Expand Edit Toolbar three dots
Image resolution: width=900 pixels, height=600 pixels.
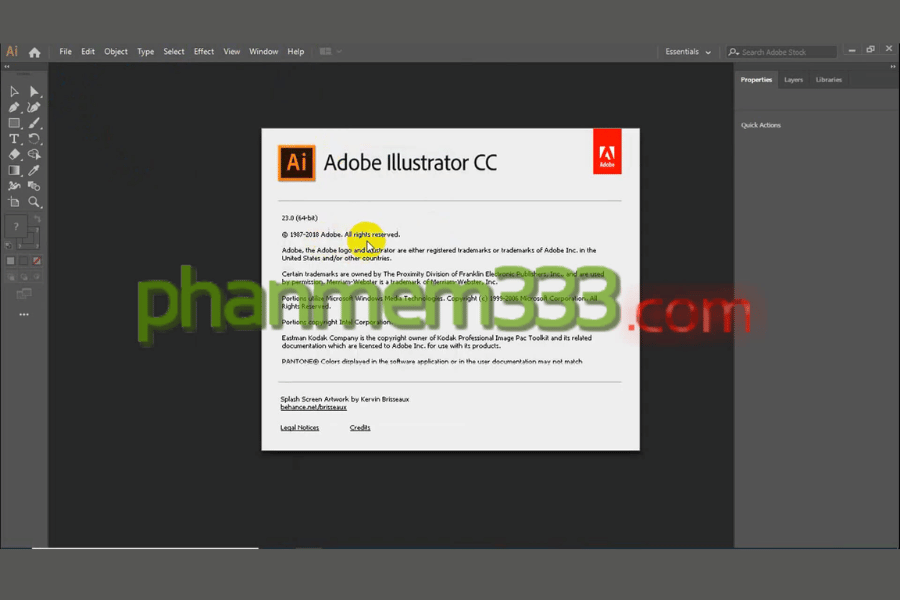[x=24, y=314]
